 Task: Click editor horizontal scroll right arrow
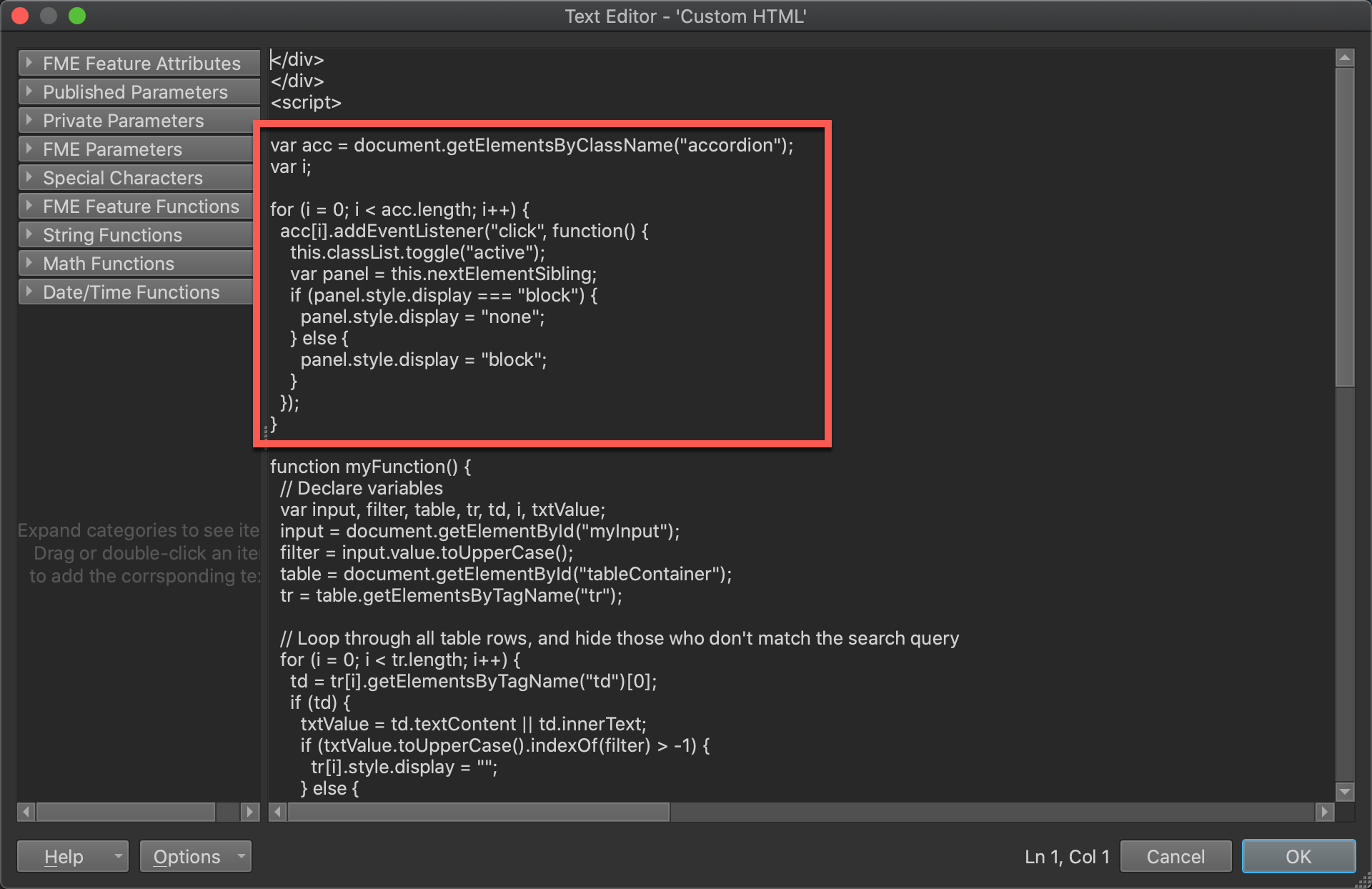[1324, 812]
